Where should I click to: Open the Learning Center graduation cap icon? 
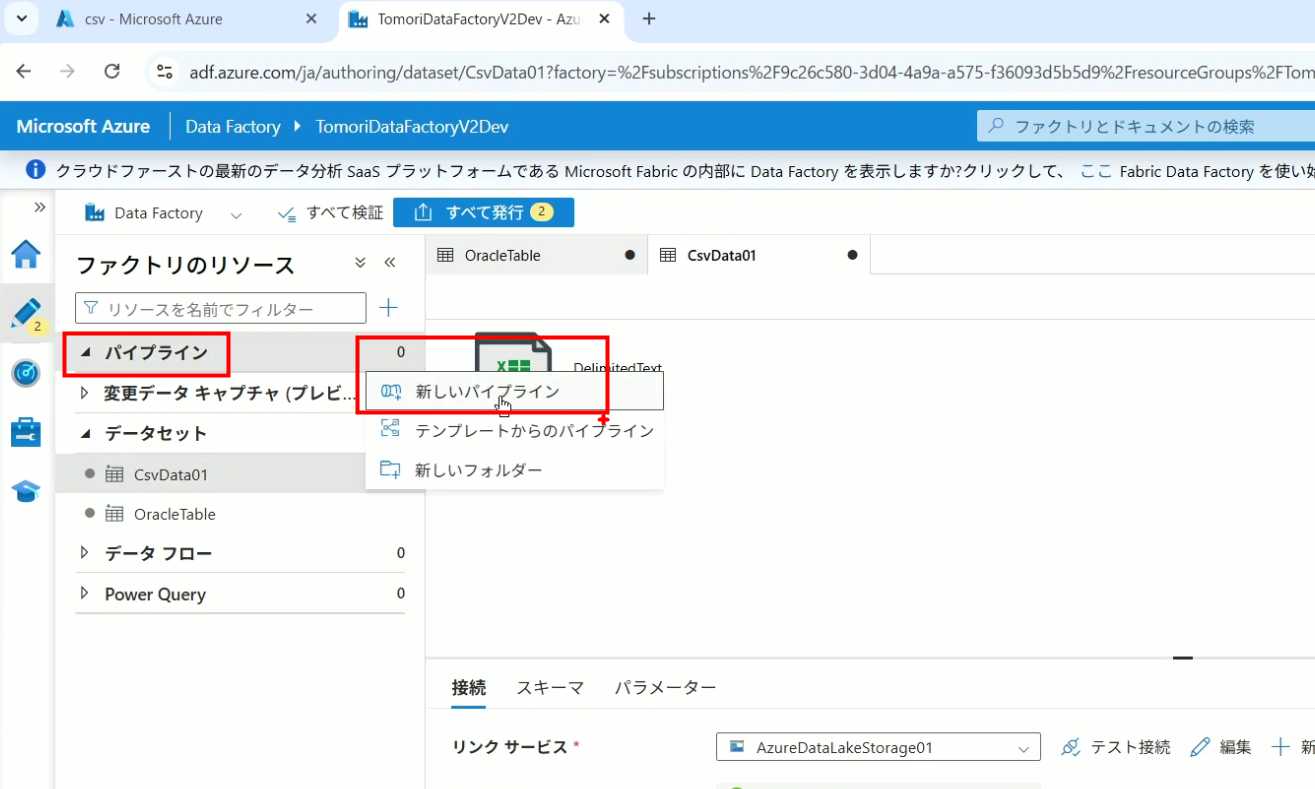pos(26,491)
